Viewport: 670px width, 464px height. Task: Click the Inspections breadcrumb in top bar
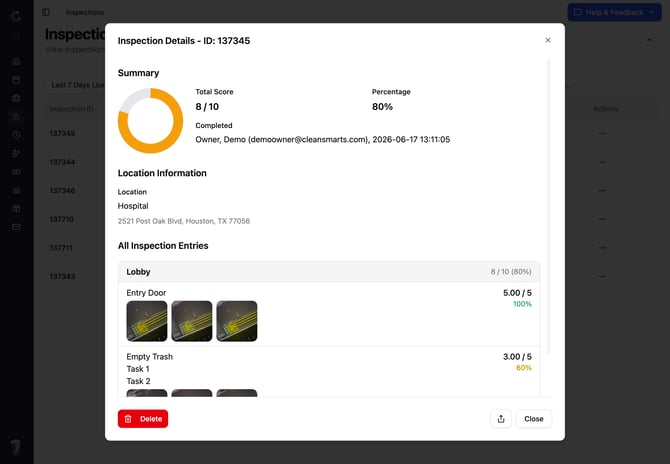(x=85, y=12)
